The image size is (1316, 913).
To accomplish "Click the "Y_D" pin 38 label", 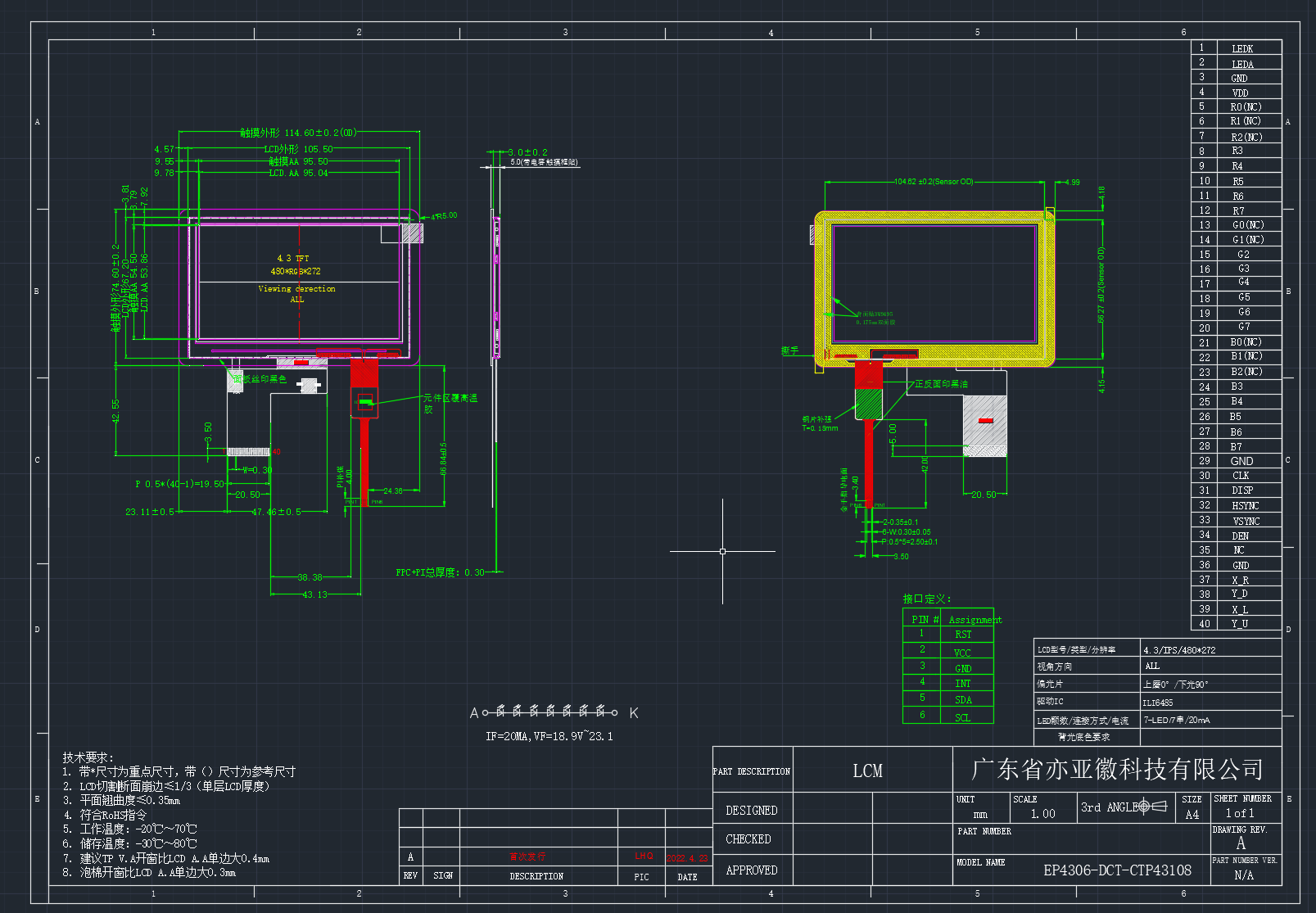I will [x=1239, y=594].
